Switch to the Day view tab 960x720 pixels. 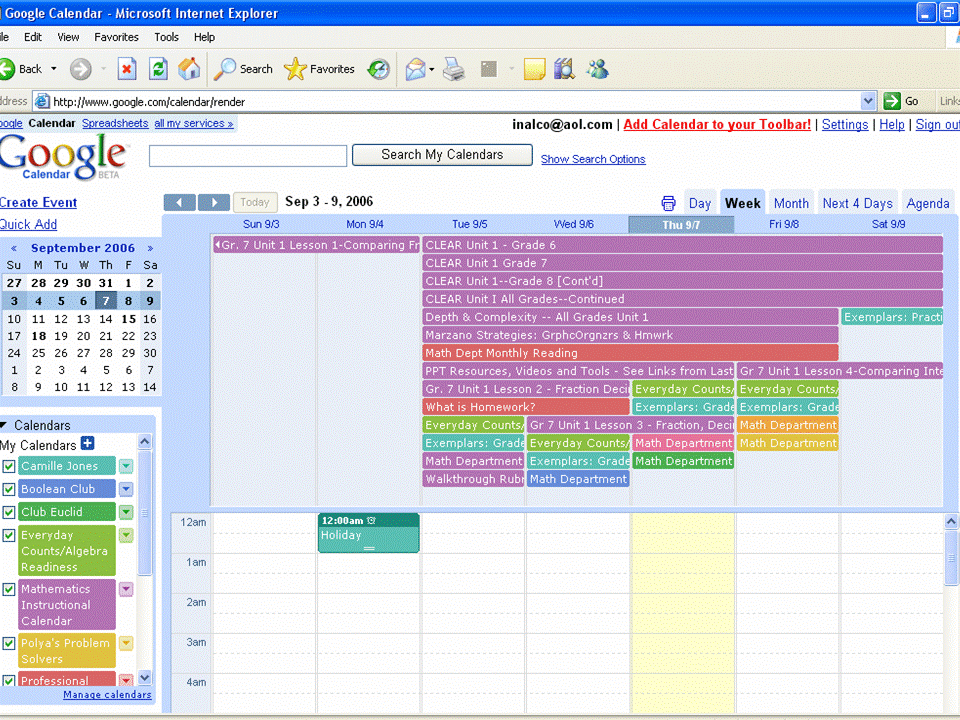point(699,203)
